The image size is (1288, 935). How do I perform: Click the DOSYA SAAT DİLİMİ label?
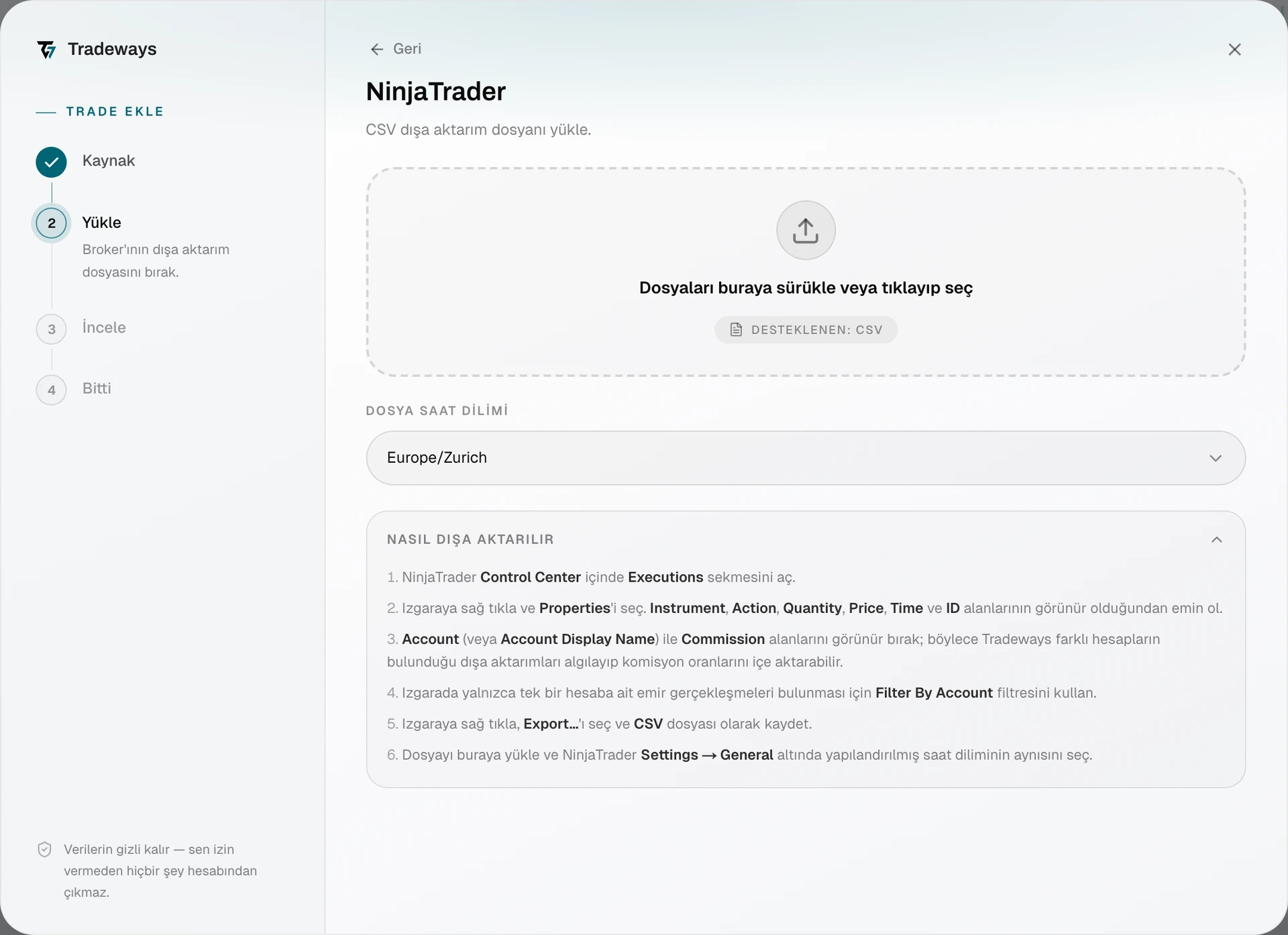(437, 410)
